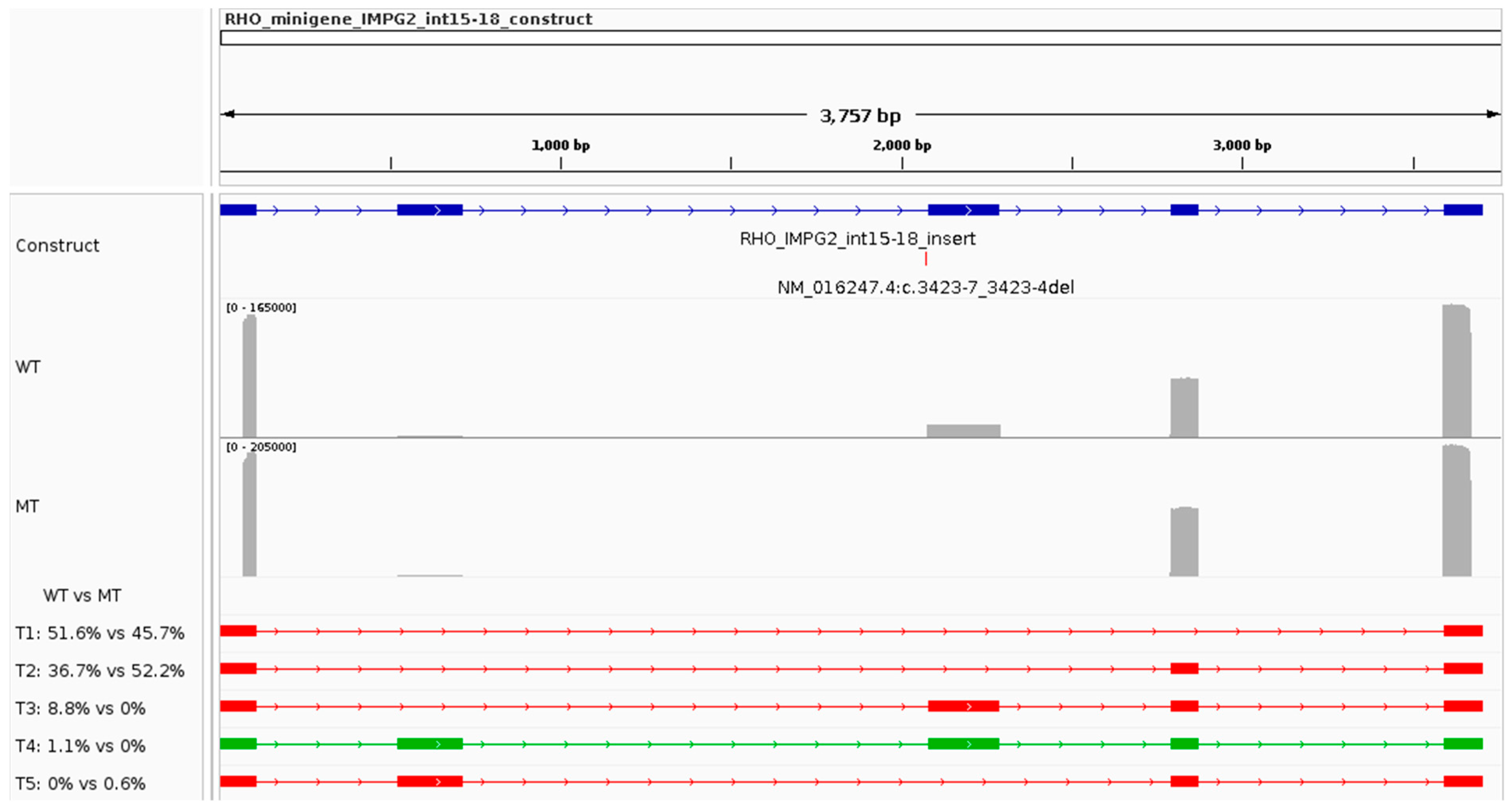Click the red T3 middle exon block
This screenshot has height=811, width=1512.
963,707
